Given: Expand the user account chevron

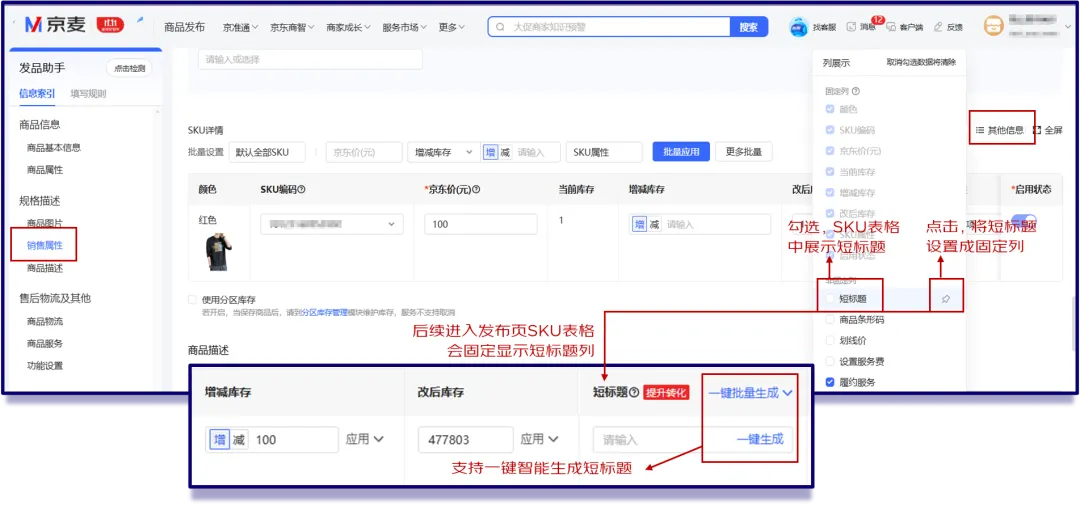Looking at the screenshot, I should 1070,28.
